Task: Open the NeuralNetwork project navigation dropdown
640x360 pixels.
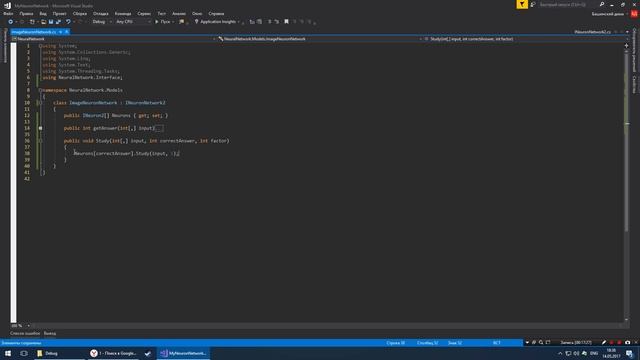Action: pyautogui.click(x=113, y=39)
